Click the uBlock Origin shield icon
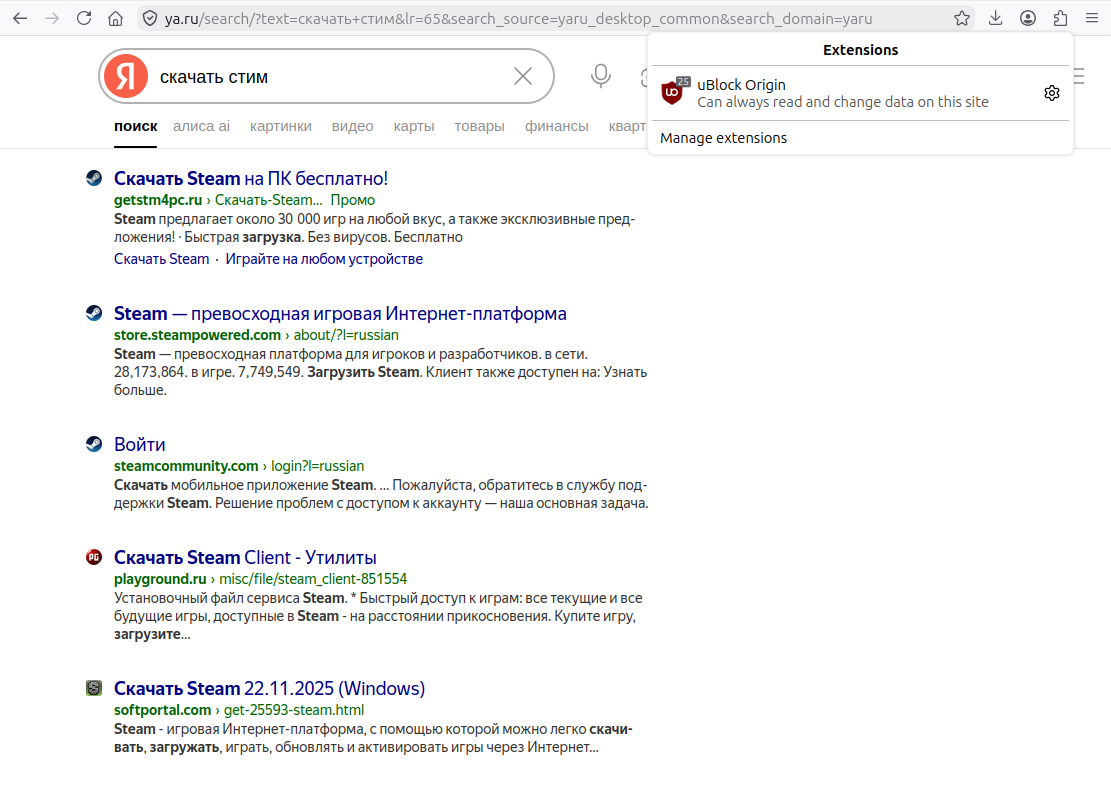The image size is (1111, 787). [x=672, y=93]
